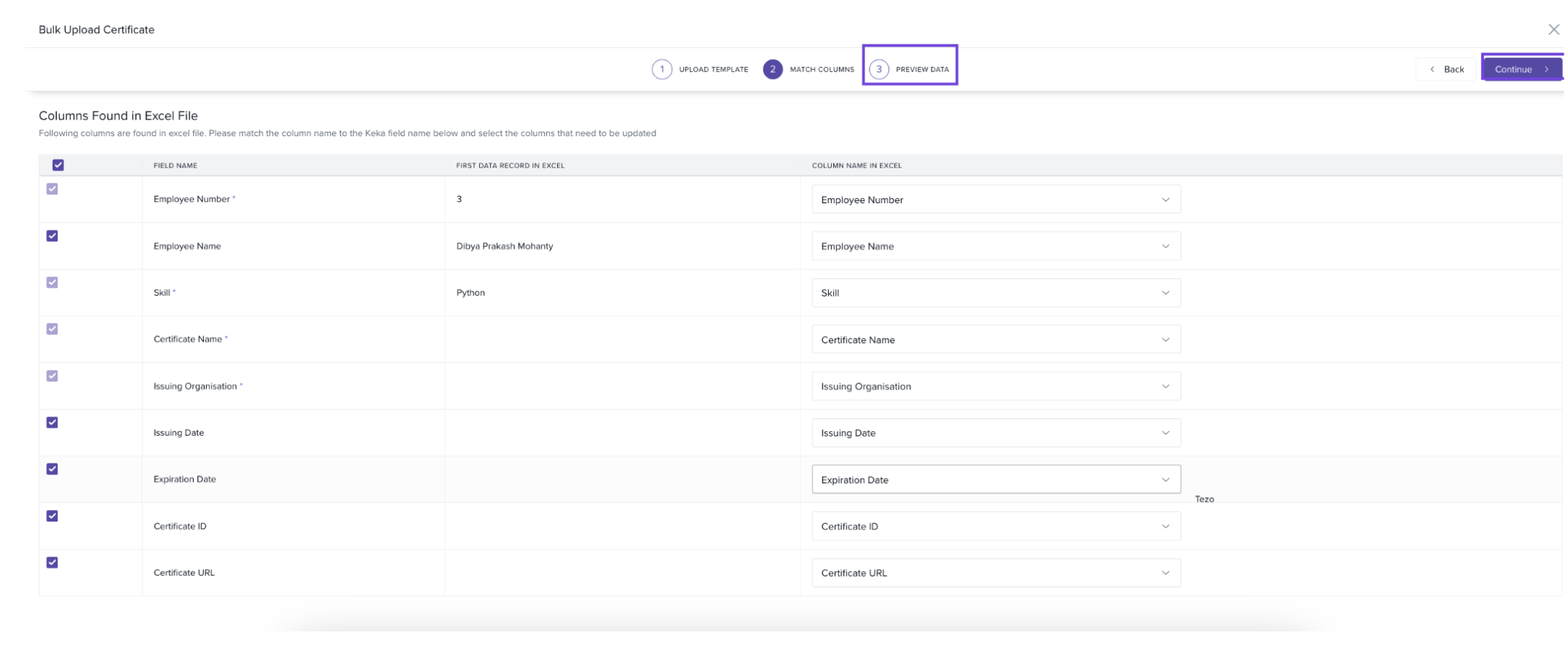1568x671 pixels.
Task: Click the chevron arrow in Skill dropdown
Action: pos(1165,293)
